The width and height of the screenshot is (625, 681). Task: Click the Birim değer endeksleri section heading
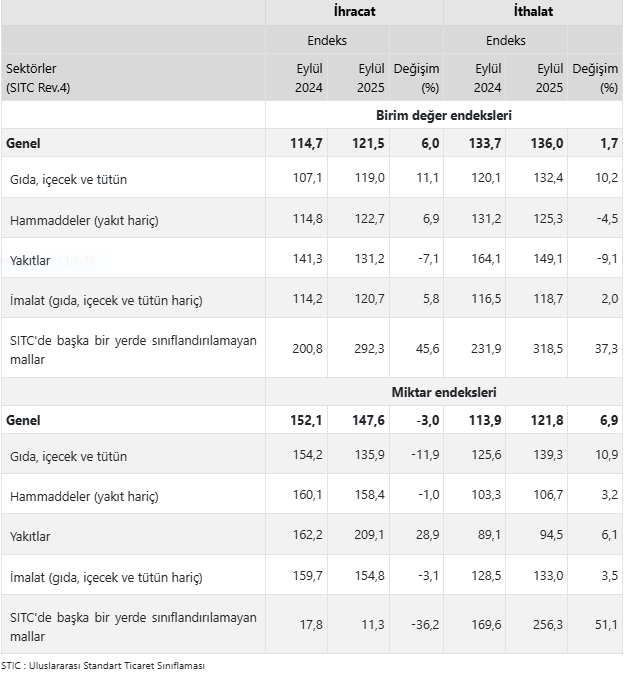(x=444, y=115)
